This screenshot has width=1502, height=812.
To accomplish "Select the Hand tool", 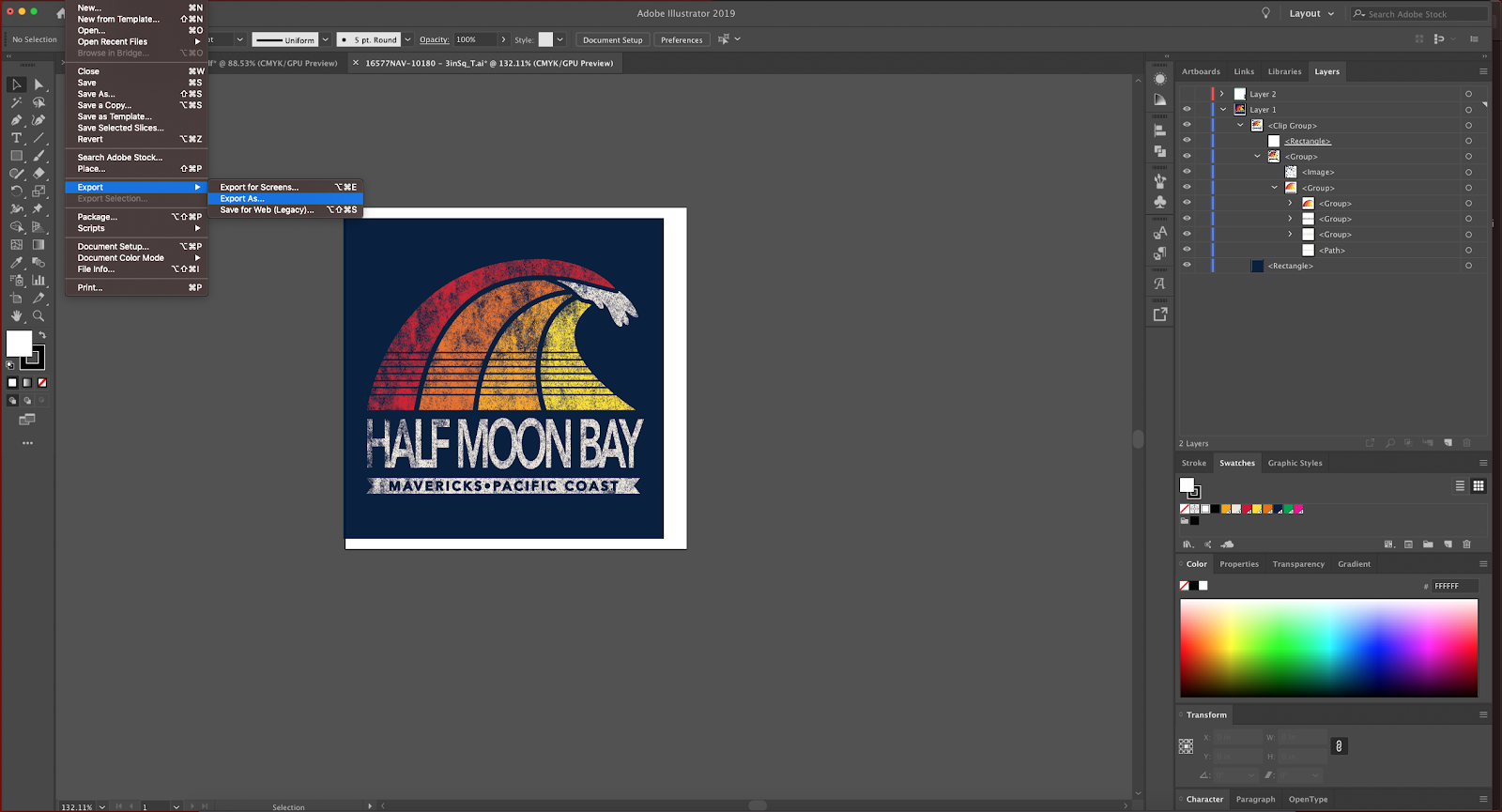I will (x=16, y=316).
